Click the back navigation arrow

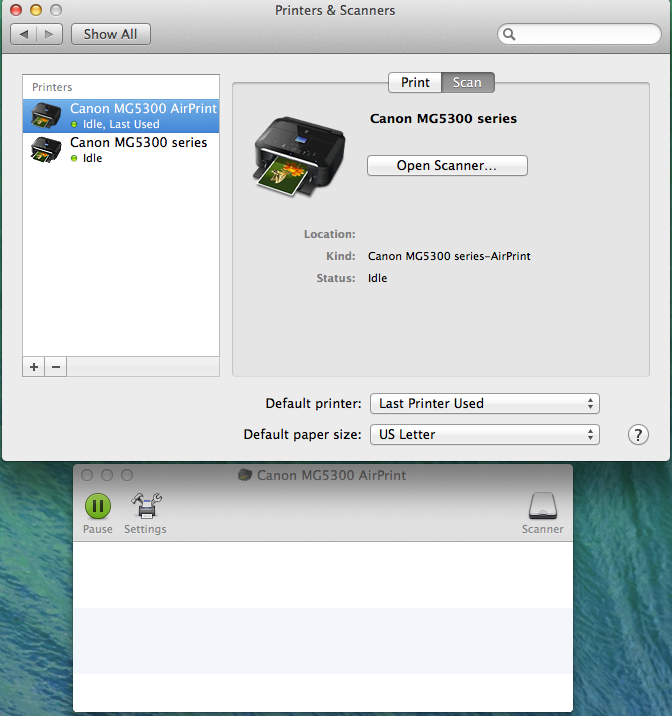(x=24, y=34)
